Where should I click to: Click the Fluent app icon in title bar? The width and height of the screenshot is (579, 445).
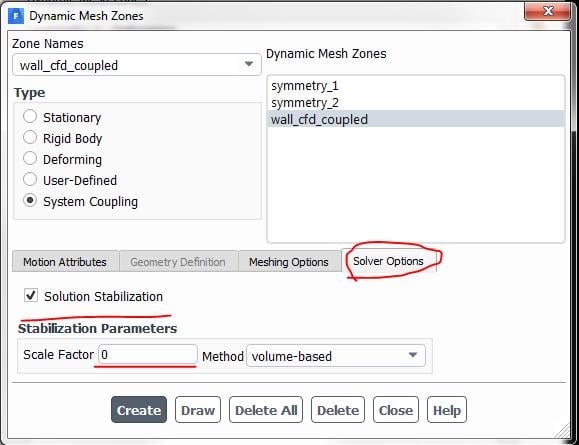pos(16,16)
